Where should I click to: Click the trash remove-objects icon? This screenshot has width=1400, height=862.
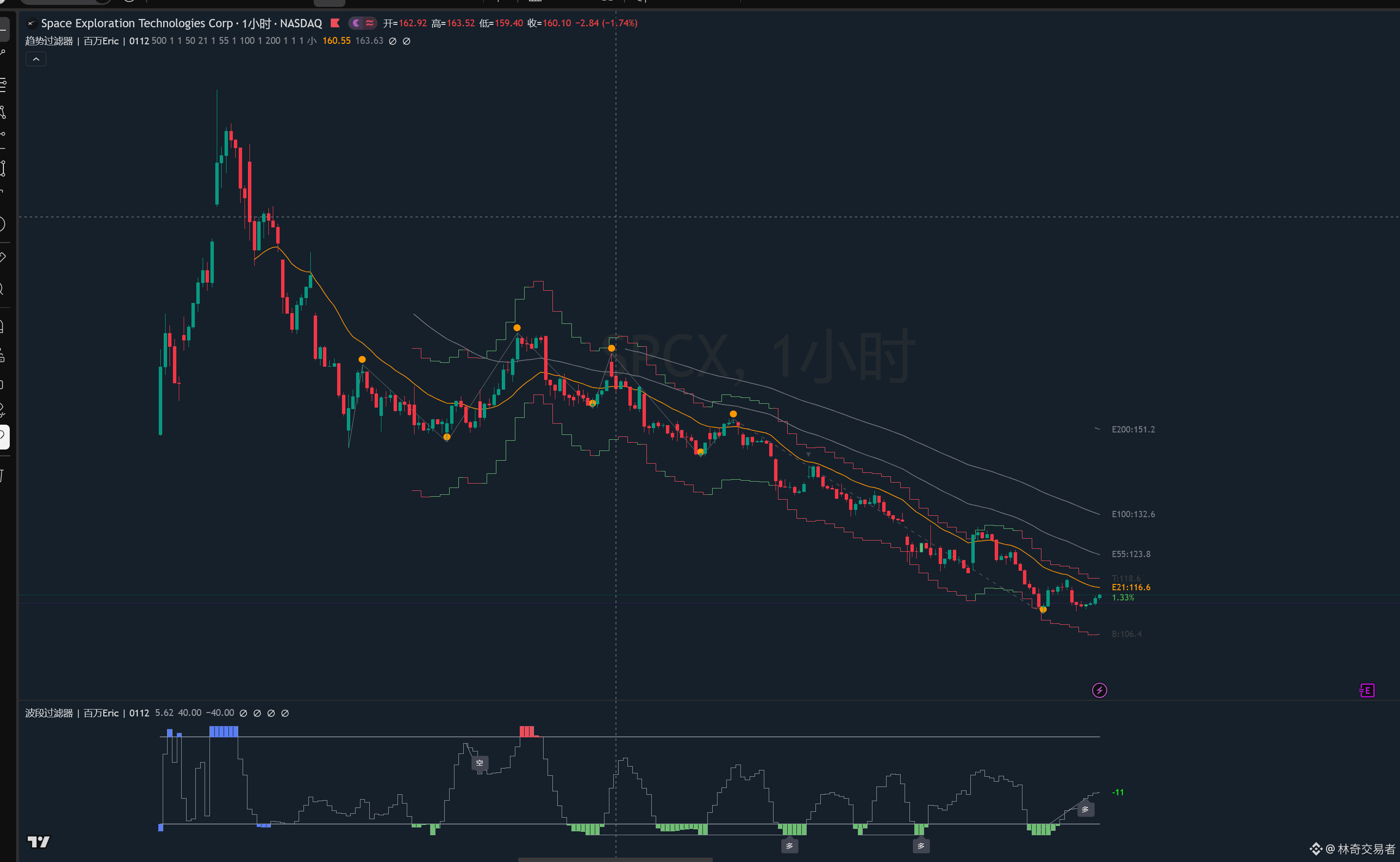click(x=3, y=475)
